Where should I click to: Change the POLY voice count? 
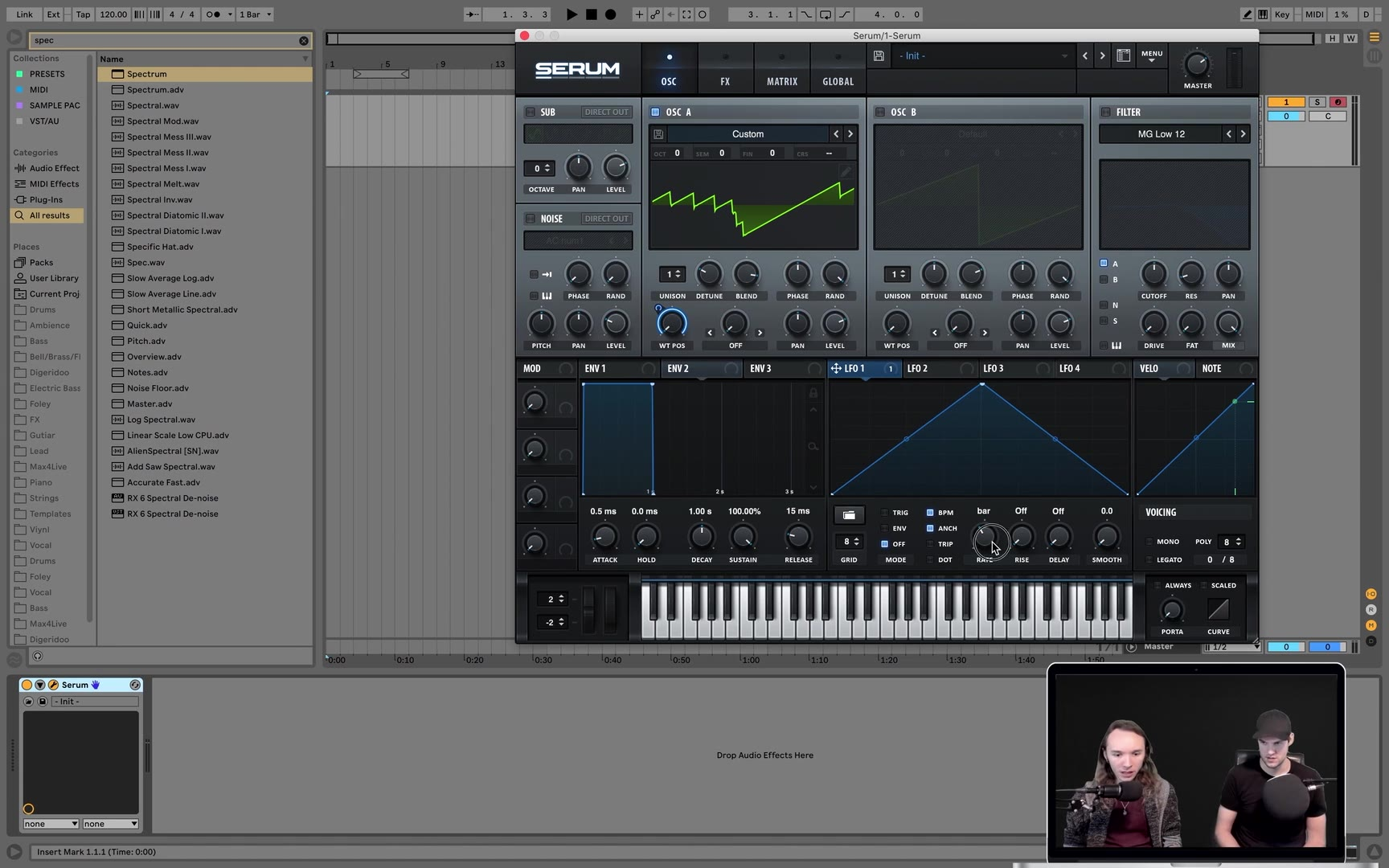click(1231, 542)
